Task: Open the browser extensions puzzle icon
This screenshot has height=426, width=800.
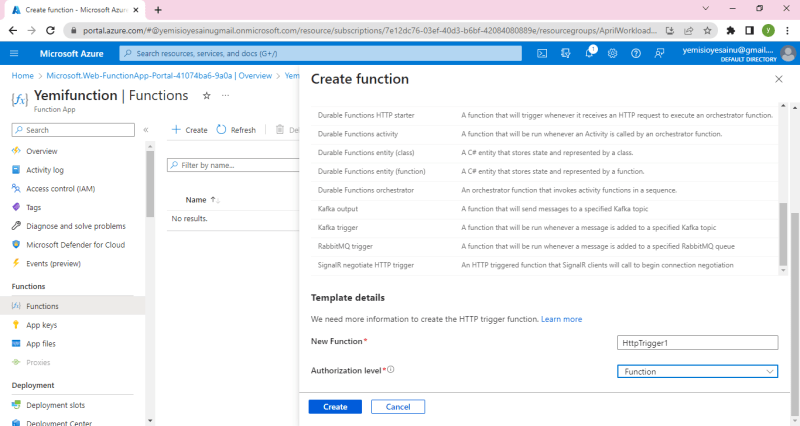Action: (731, 31)
